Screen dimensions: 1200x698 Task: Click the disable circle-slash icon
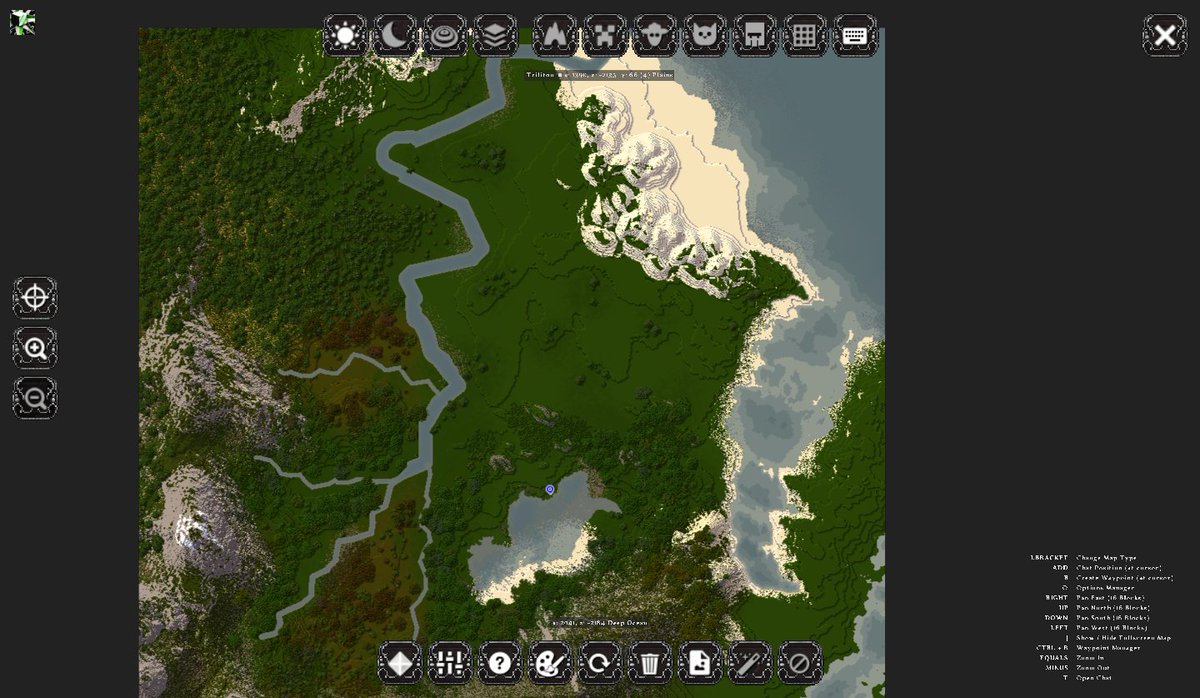pyautogui.click(x=800, y=662)
